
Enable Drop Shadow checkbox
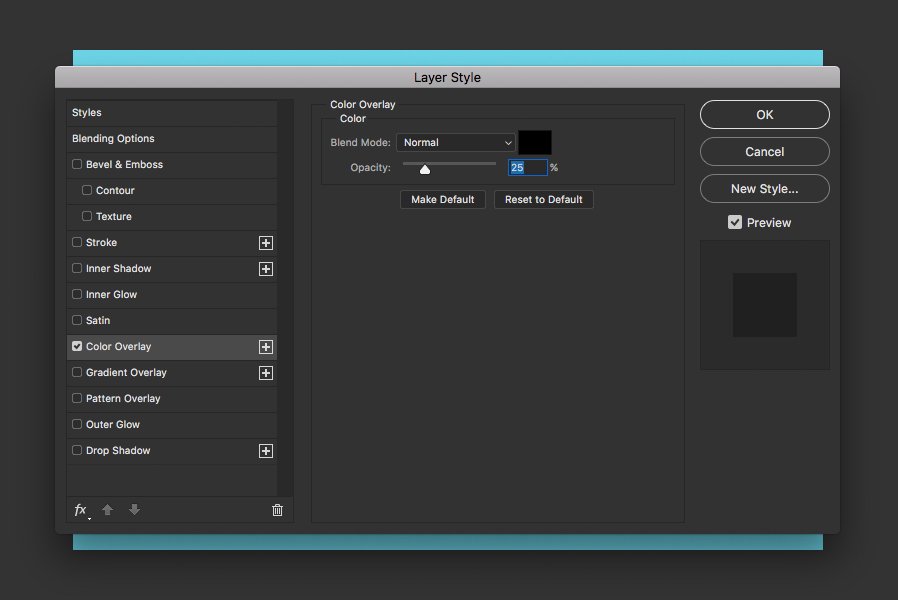(77, 450)
